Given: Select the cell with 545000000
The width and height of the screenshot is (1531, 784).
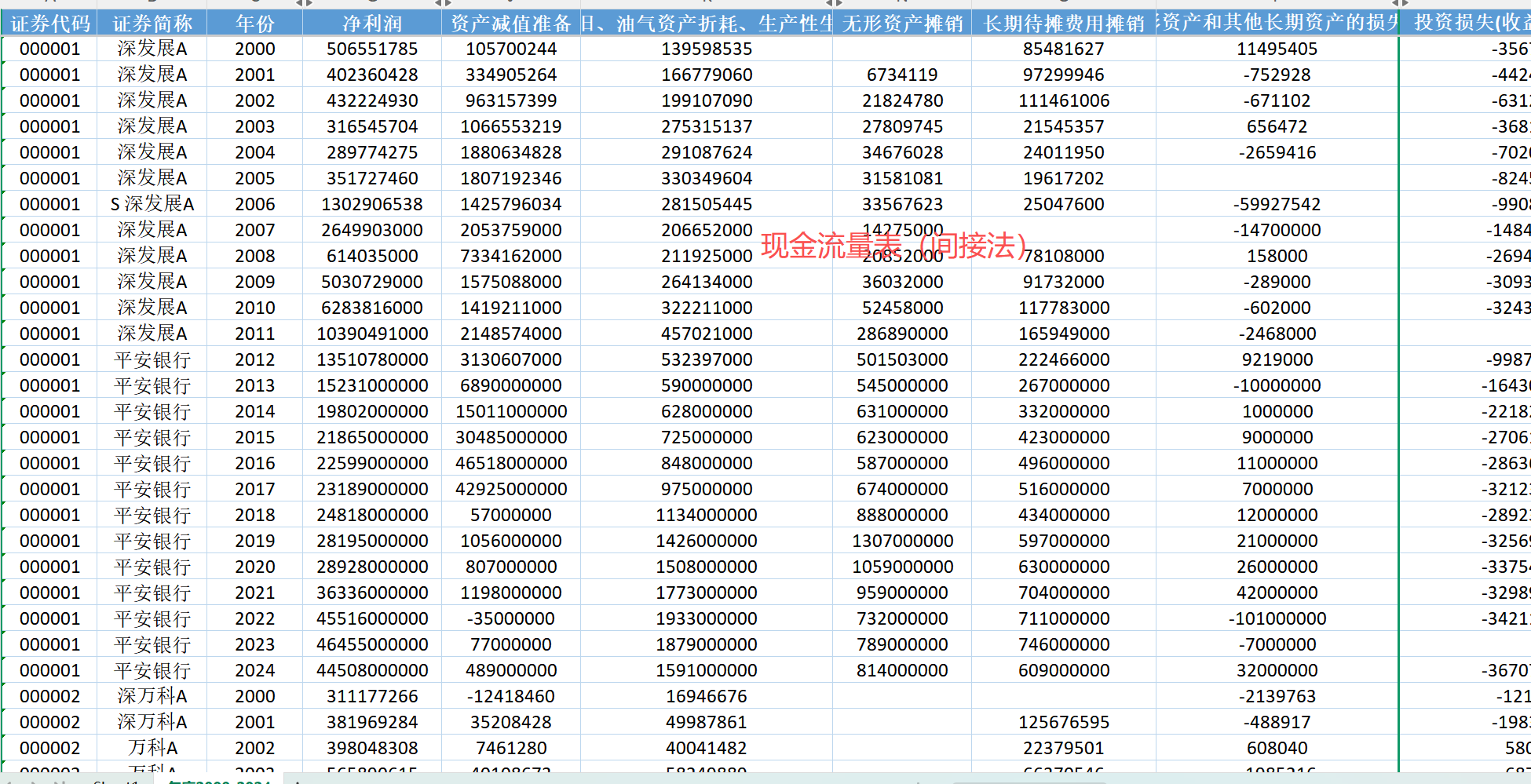Looking at the screenshot, I should [x=902, y=385].
